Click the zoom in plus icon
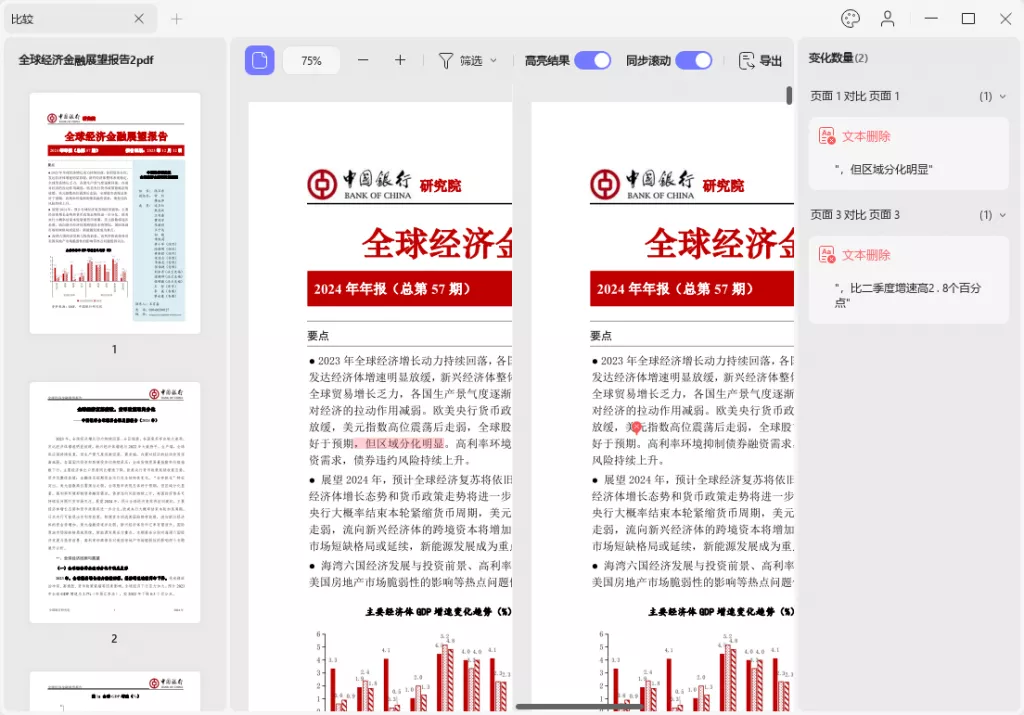The height and width of the screenshot is (715, 1024). (x=399, y=60)
